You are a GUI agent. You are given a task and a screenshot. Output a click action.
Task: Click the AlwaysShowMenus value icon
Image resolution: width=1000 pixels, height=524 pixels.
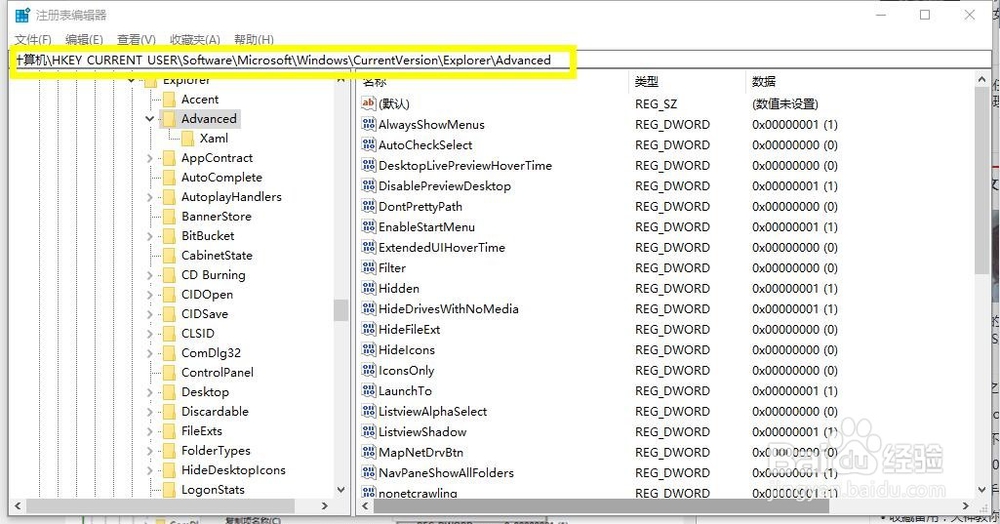click(369, 124)
